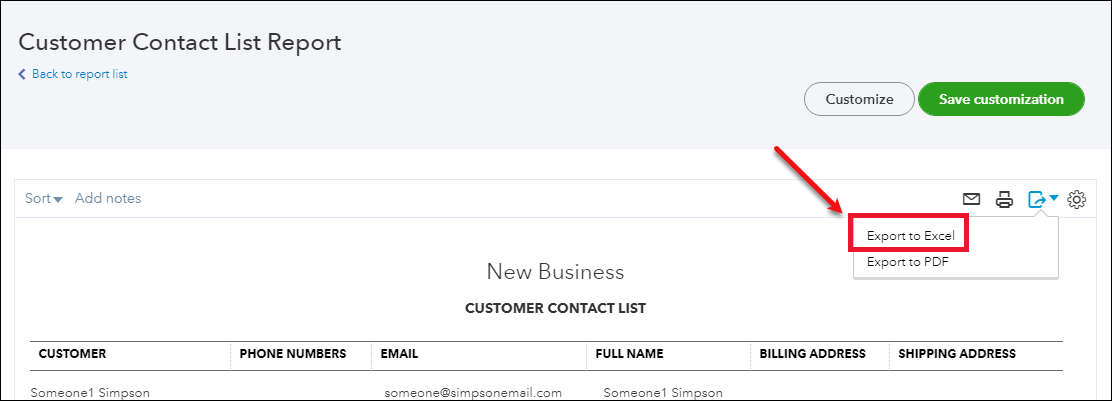Click the Customize button
The image size is (1112, 401).
(x=859, y=99)
